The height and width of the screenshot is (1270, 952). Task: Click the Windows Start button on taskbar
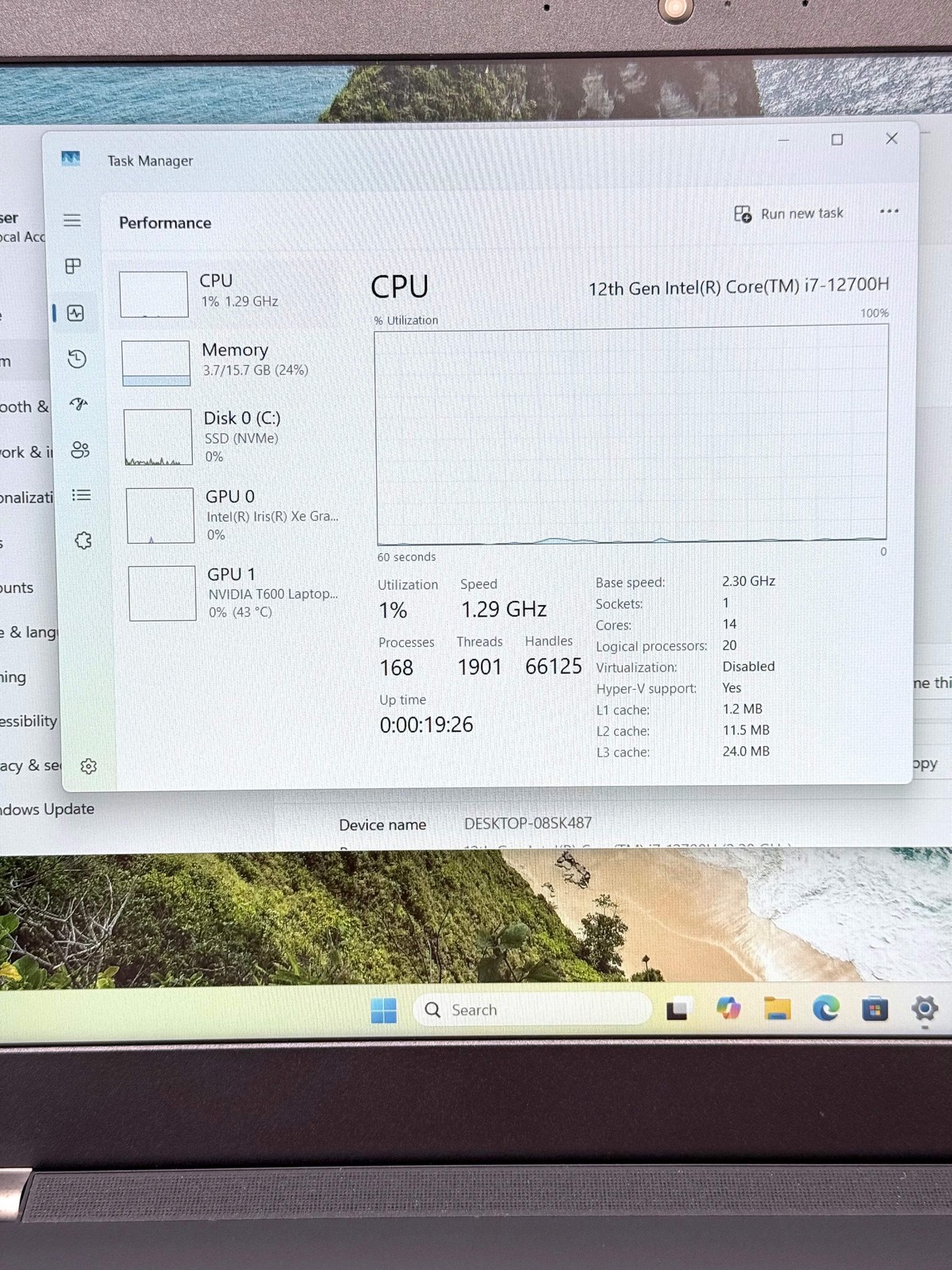pos(384,1010)
